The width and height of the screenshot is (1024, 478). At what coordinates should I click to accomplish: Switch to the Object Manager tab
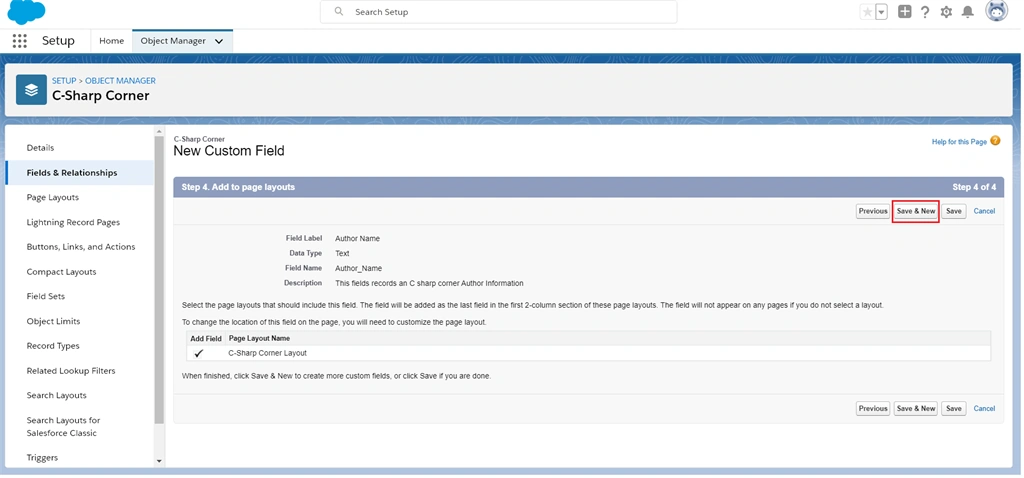[x=173, y=40]
